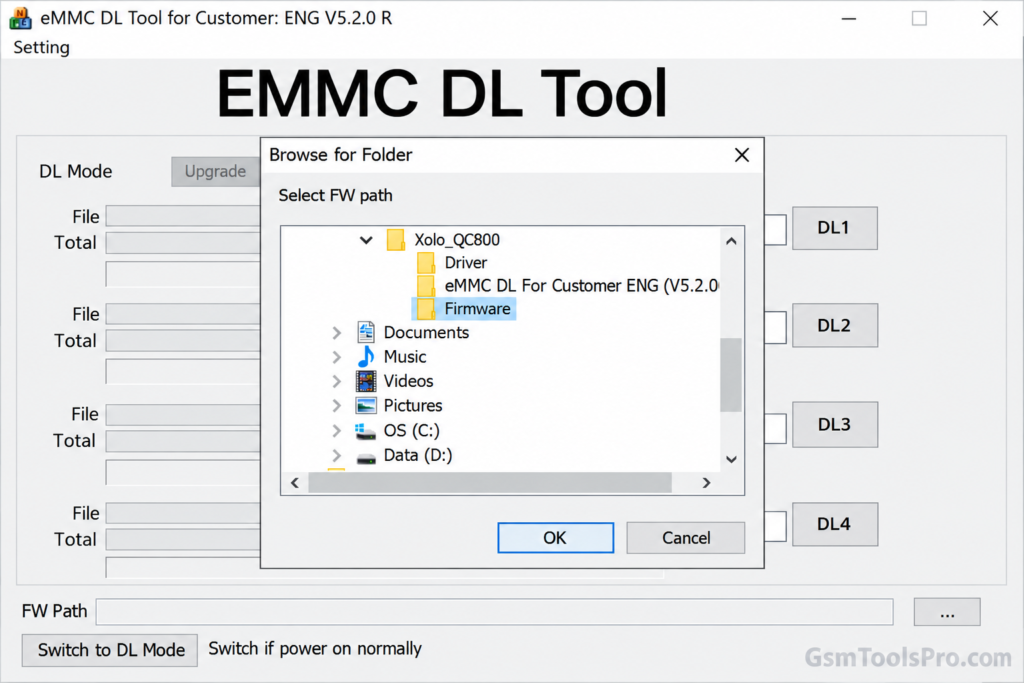Expand the Pictures node

(336, 405)
